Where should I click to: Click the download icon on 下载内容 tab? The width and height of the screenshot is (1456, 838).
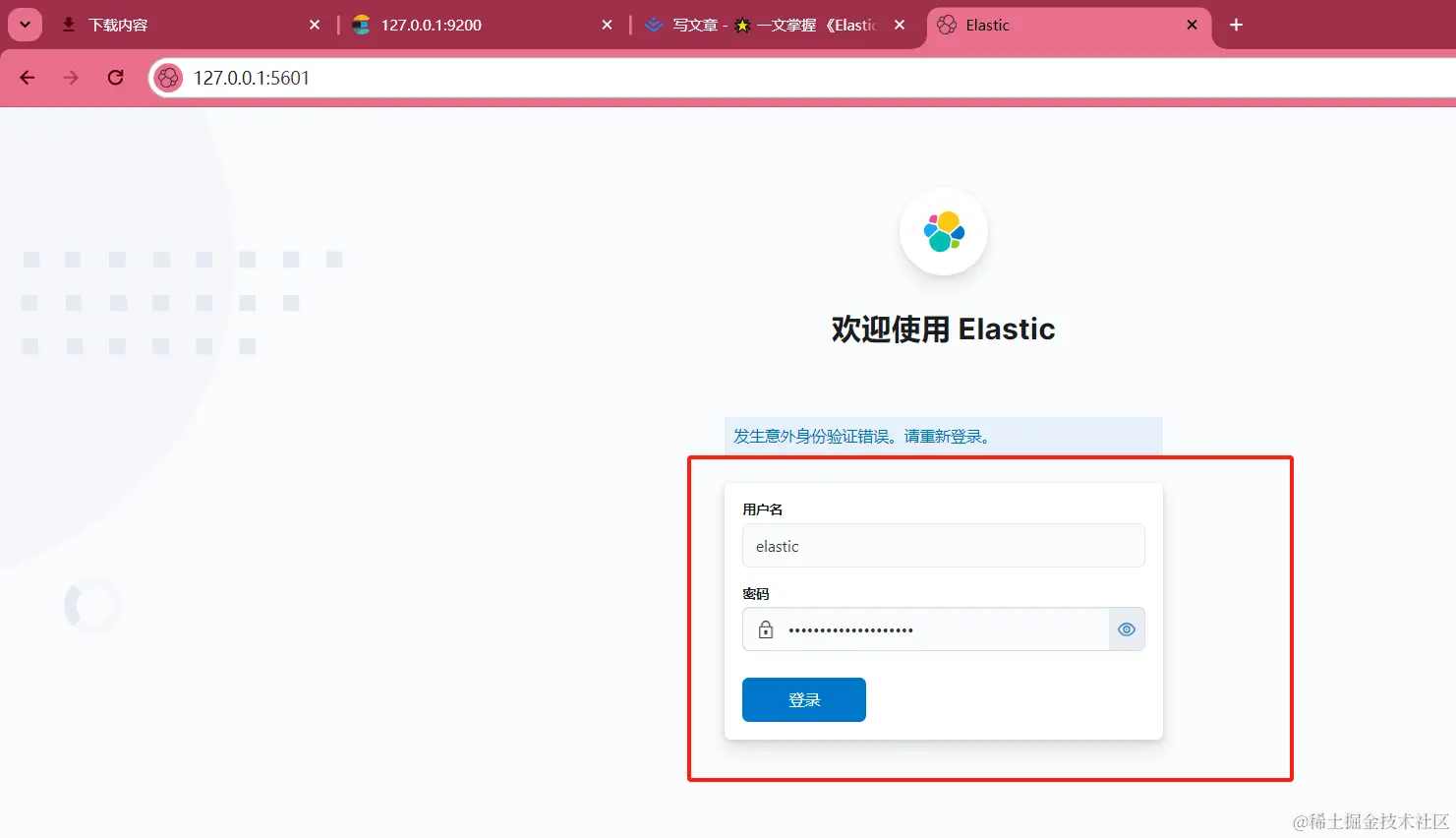69,25
